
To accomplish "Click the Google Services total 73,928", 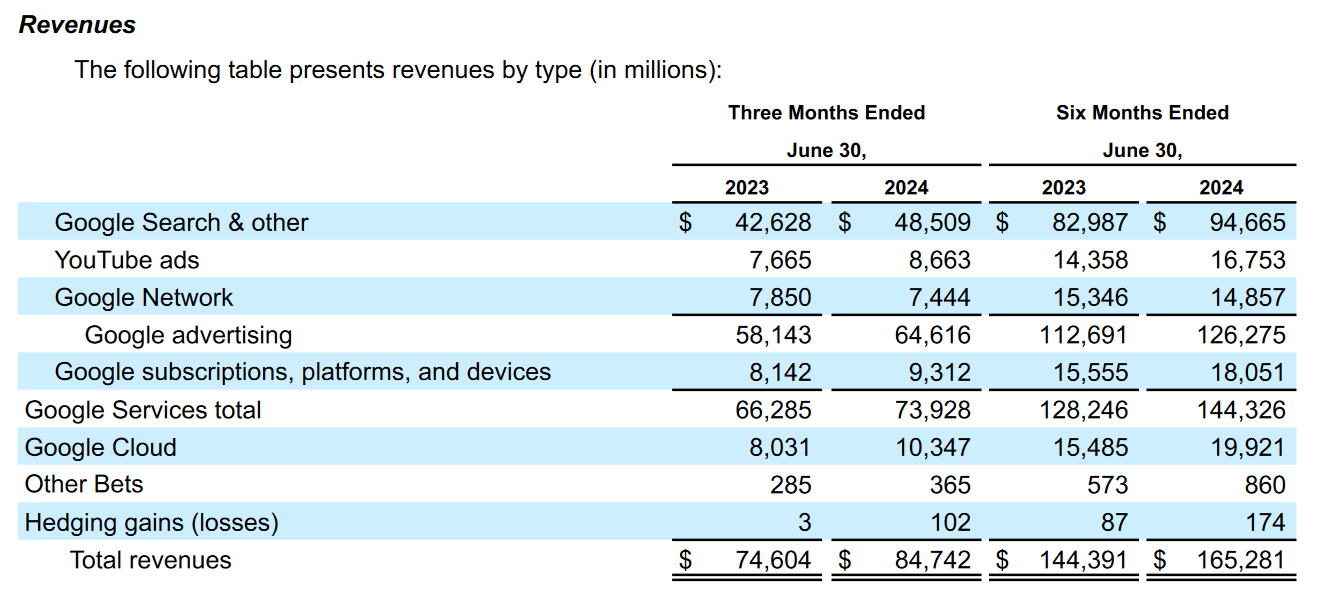I will [x=933, y=410].
